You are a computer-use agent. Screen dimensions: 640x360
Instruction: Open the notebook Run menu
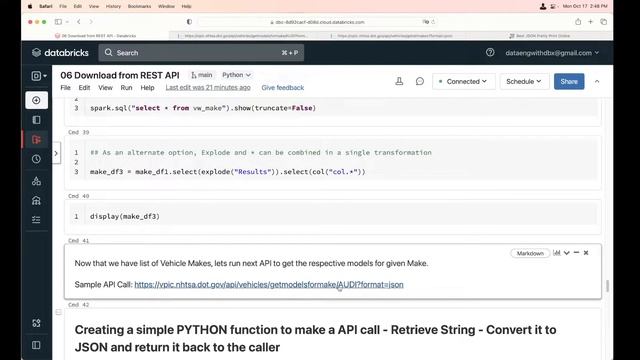point(126,88)
